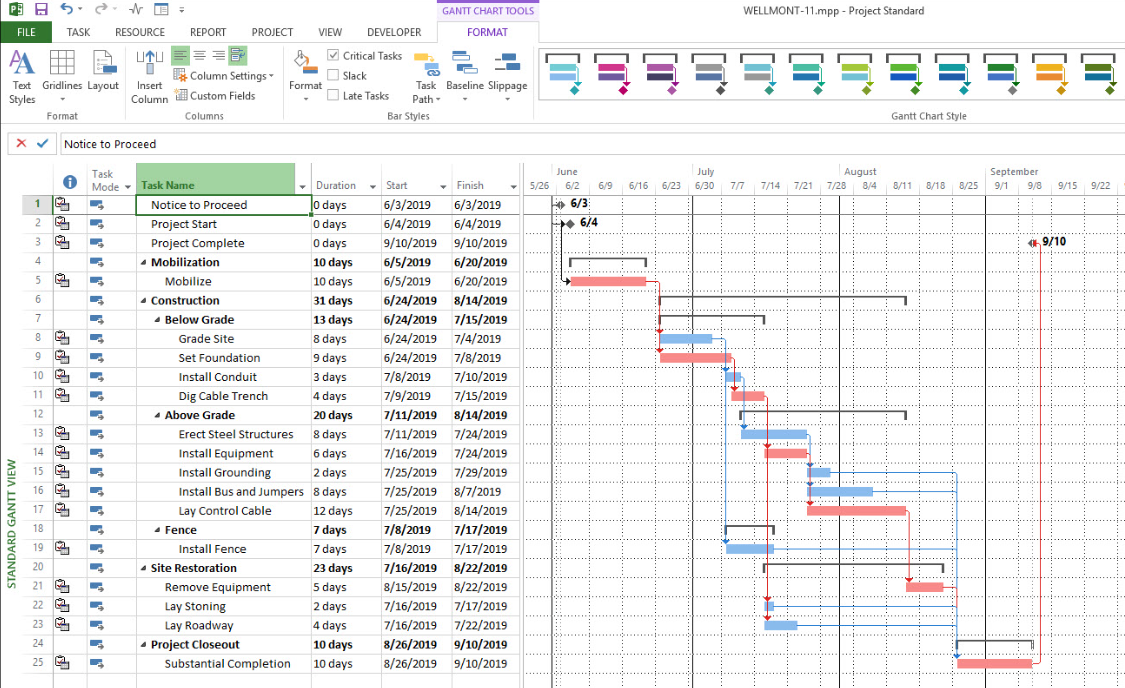Collapse the Construction summary task
The height and width of the screenshot is (688, 1125).
coord(143,301)
